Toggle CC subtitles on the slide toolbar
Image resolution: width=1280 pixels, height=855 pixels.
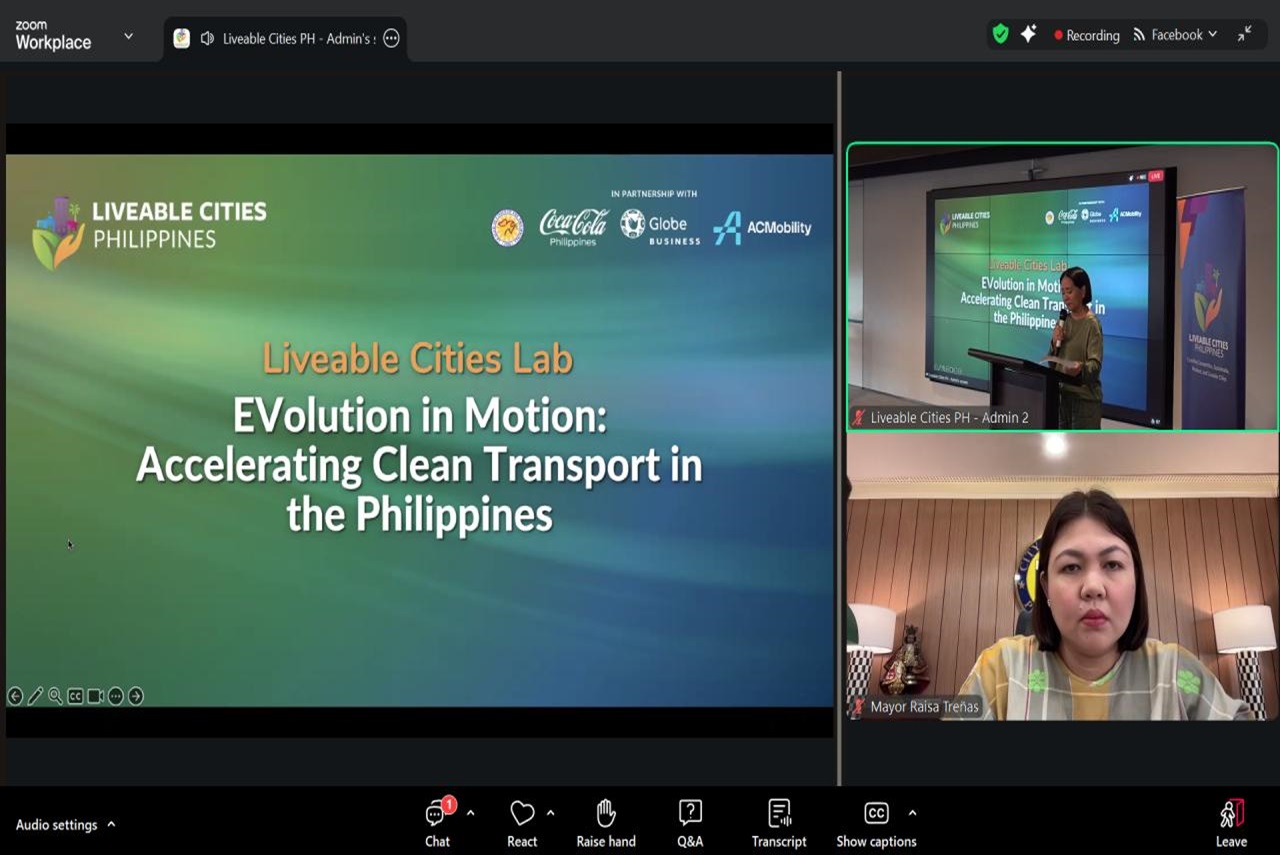(75, 696)
